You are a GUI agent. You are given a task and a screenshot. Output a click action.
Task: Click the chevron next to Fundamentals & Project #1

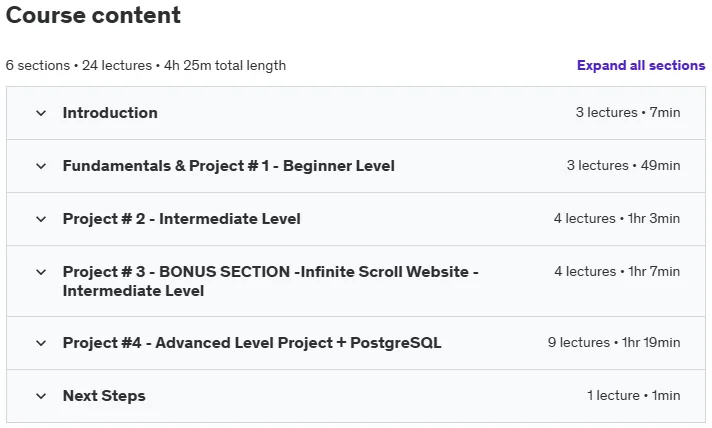click(x=41, y=166)
